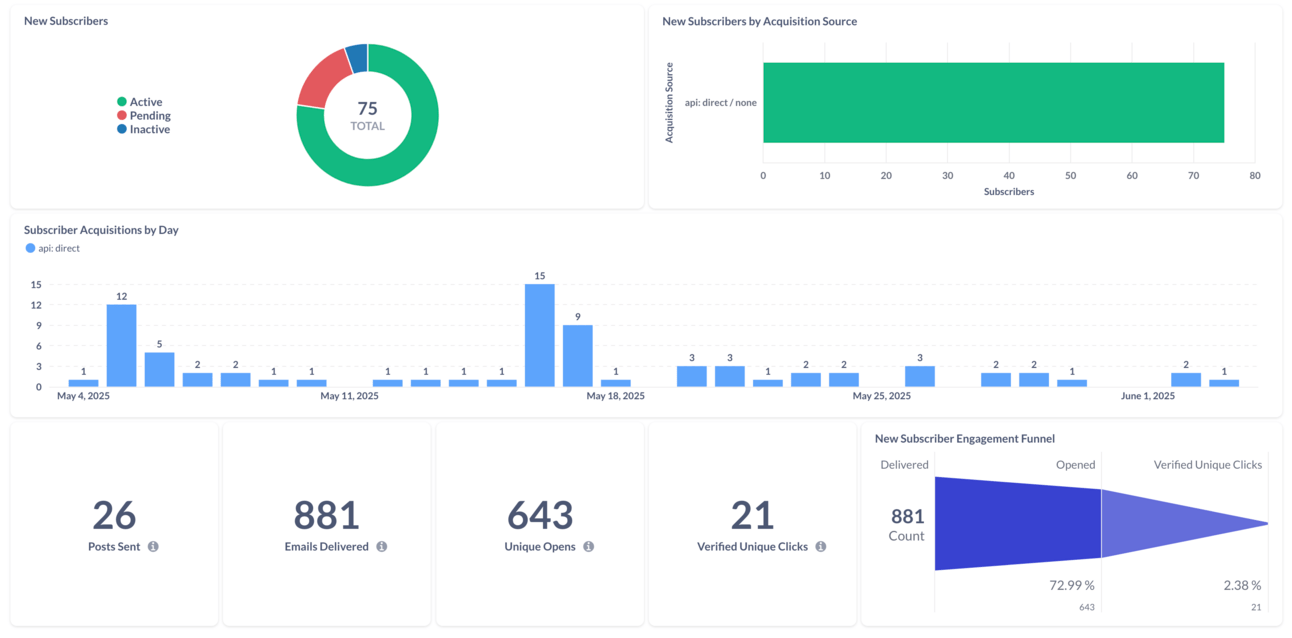This screenshot has height=638, width=1292.
Task: Click the blue Inactive donut segment
Action: point(357,58)
